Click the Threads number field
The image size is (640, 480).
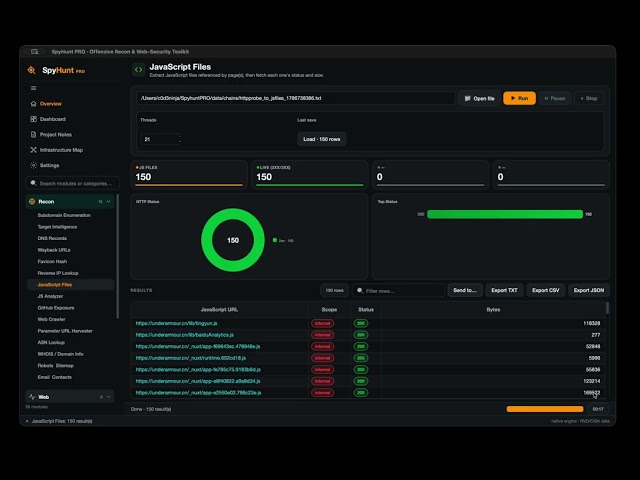point(161,139)
